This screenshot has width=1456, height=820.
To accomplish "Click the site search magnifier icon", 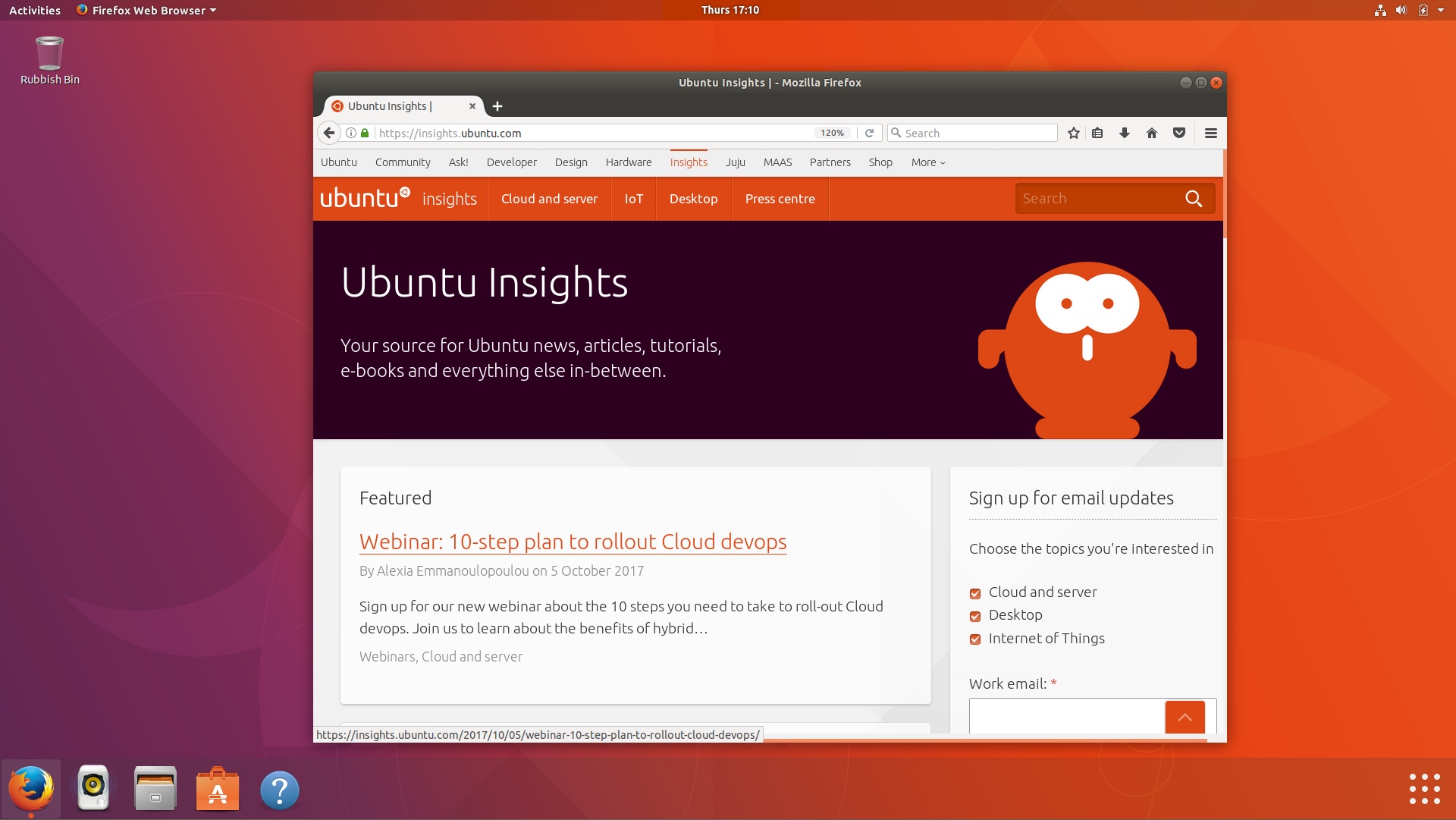I will (x=1194, y=199).
